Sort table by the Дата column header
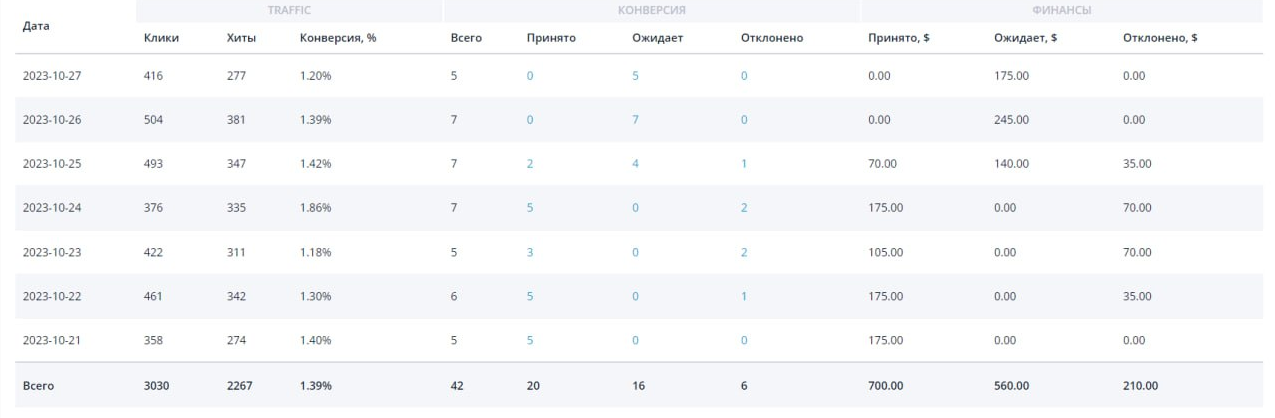The height and width of the screenshot is (418, 1275). [x=36, y=26]
